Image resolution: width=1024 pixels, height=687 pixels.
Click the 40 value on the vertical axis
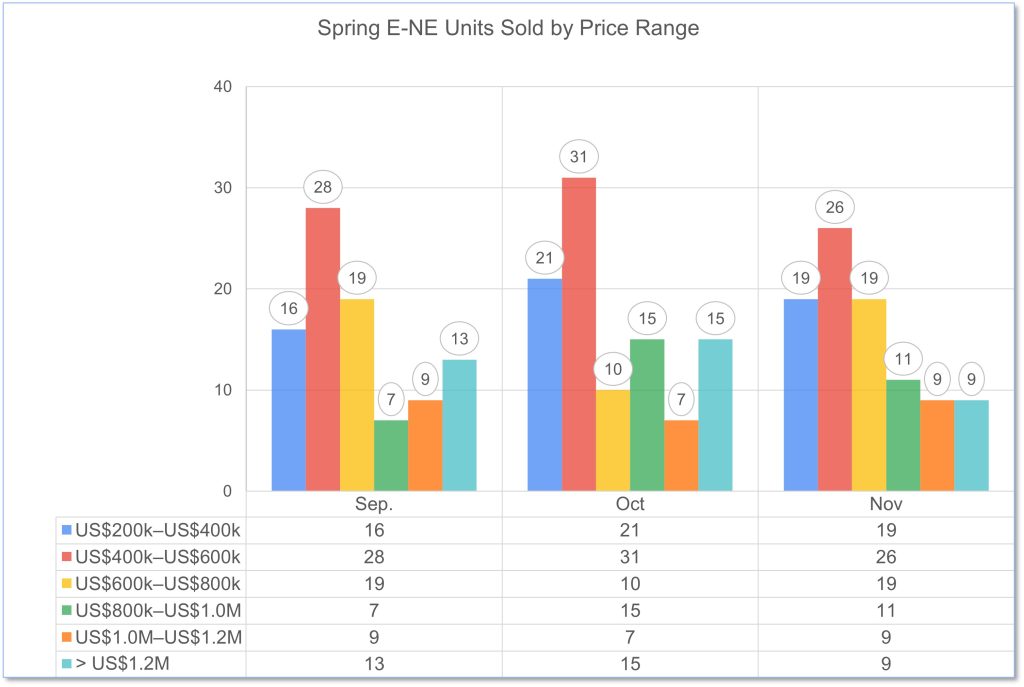223,87
